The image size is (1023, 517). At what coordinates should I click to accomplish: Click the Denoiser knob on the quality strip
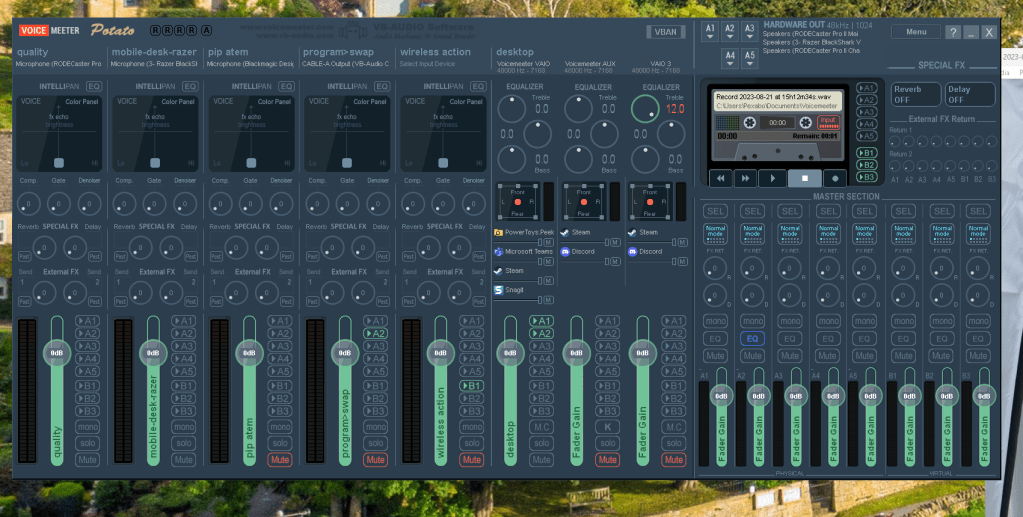[x=89, y=204]
